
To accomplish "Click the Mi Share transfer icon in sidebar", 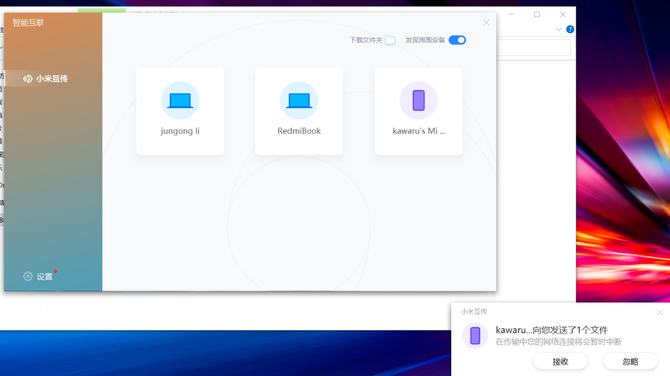I will [27, 79].
